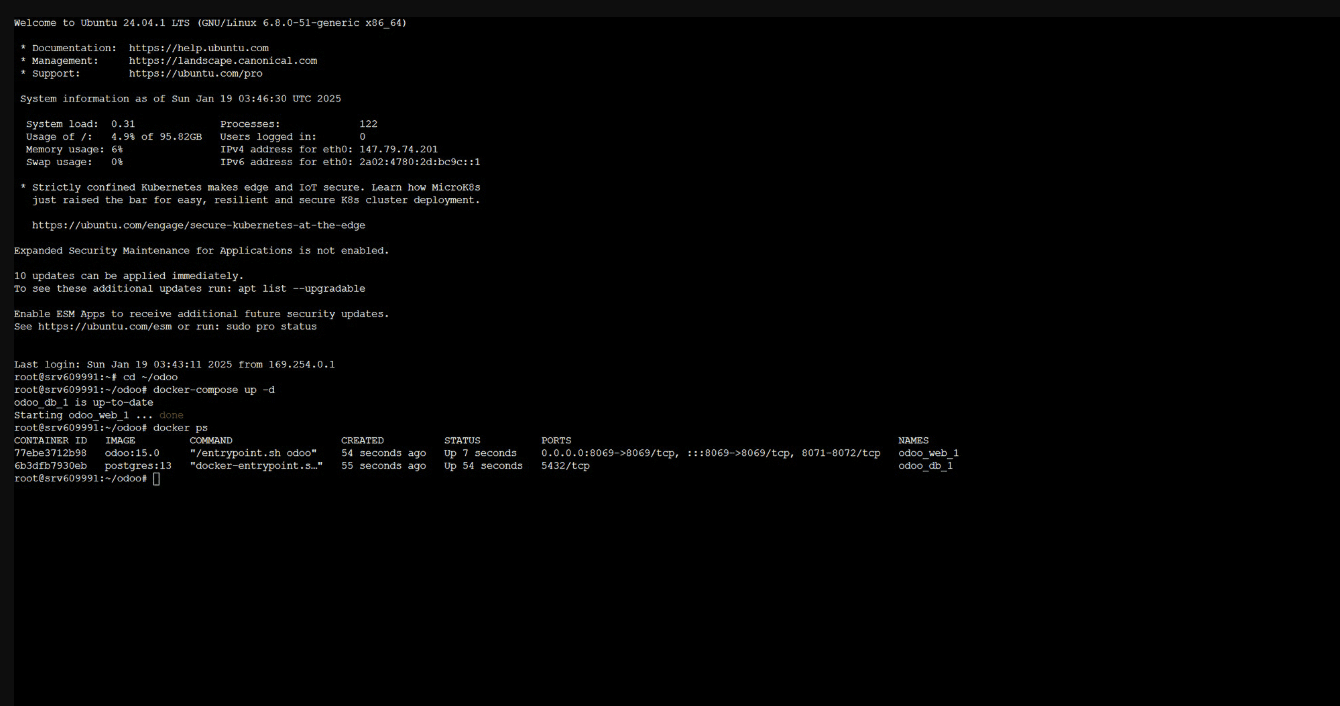Click the CONTAINER ID column header
The height and width of the screenshot is (706, 1340).
click(x=50, y=440)
